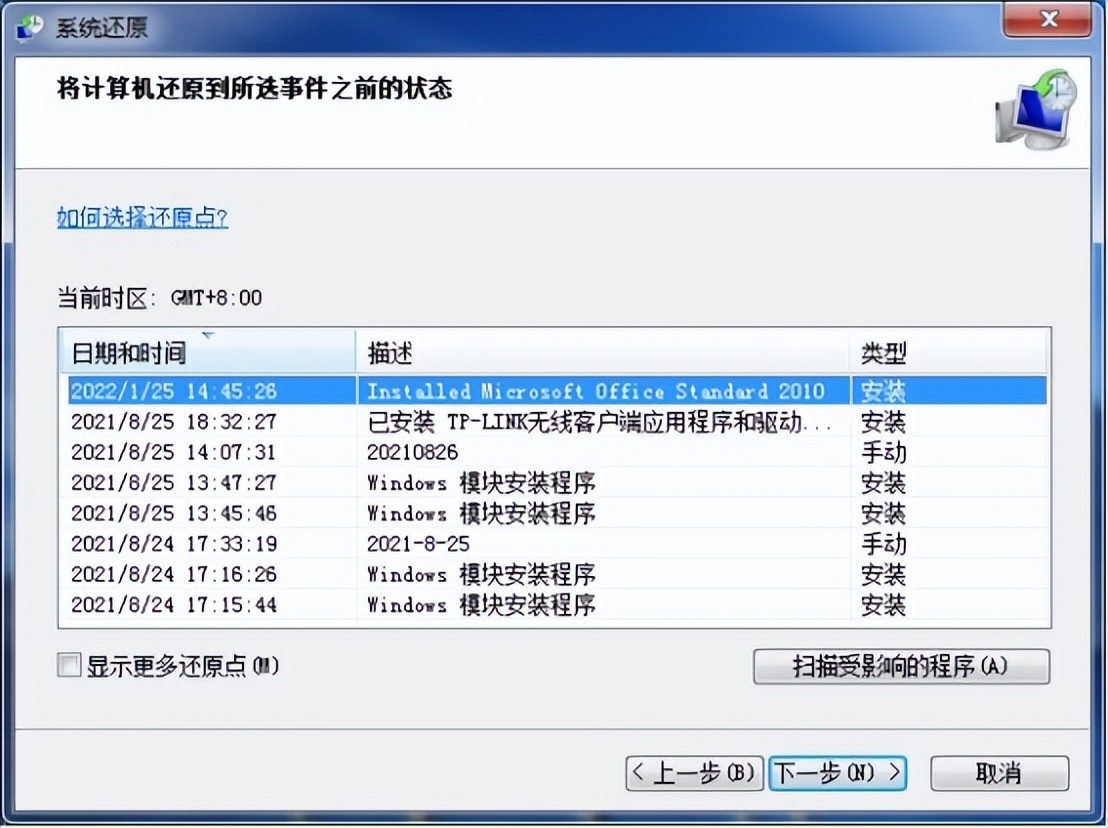Select the manual restore point 20210826
The width and height of the screenshot is (1108, 828).
pyautogui.click(x=400, y=452)
